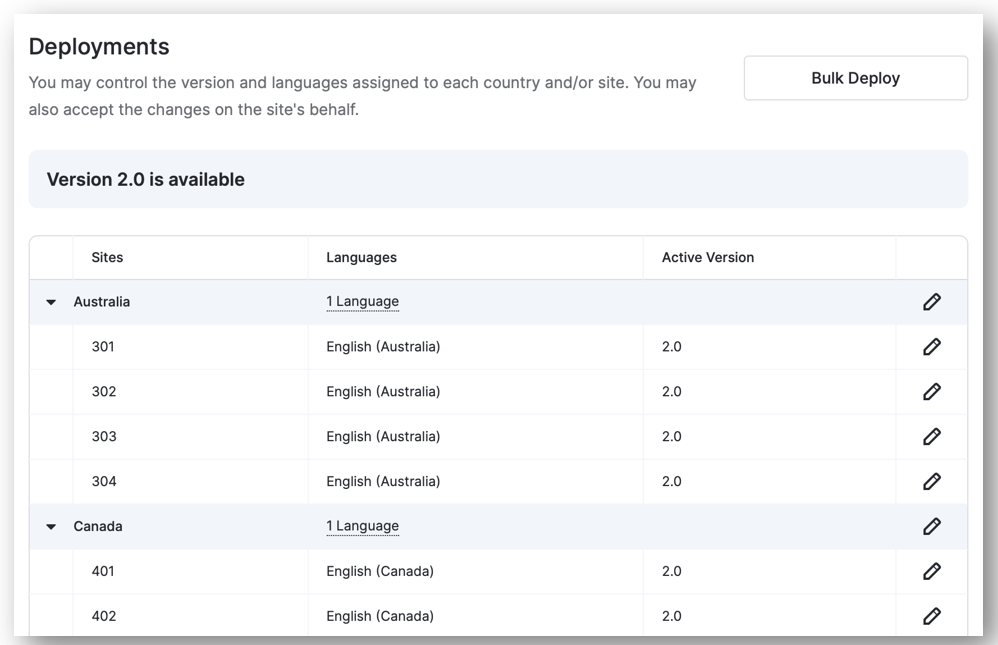Screen dimensions: 998x645
Task: Open Canada's 1 Language link
Action: [362, 526]
